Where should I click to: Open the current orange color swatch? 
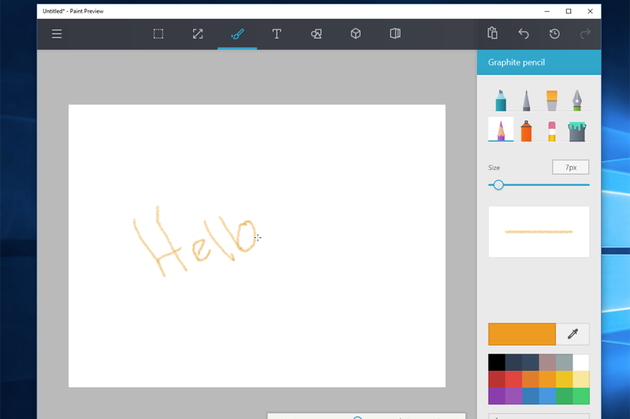point(522,334)
